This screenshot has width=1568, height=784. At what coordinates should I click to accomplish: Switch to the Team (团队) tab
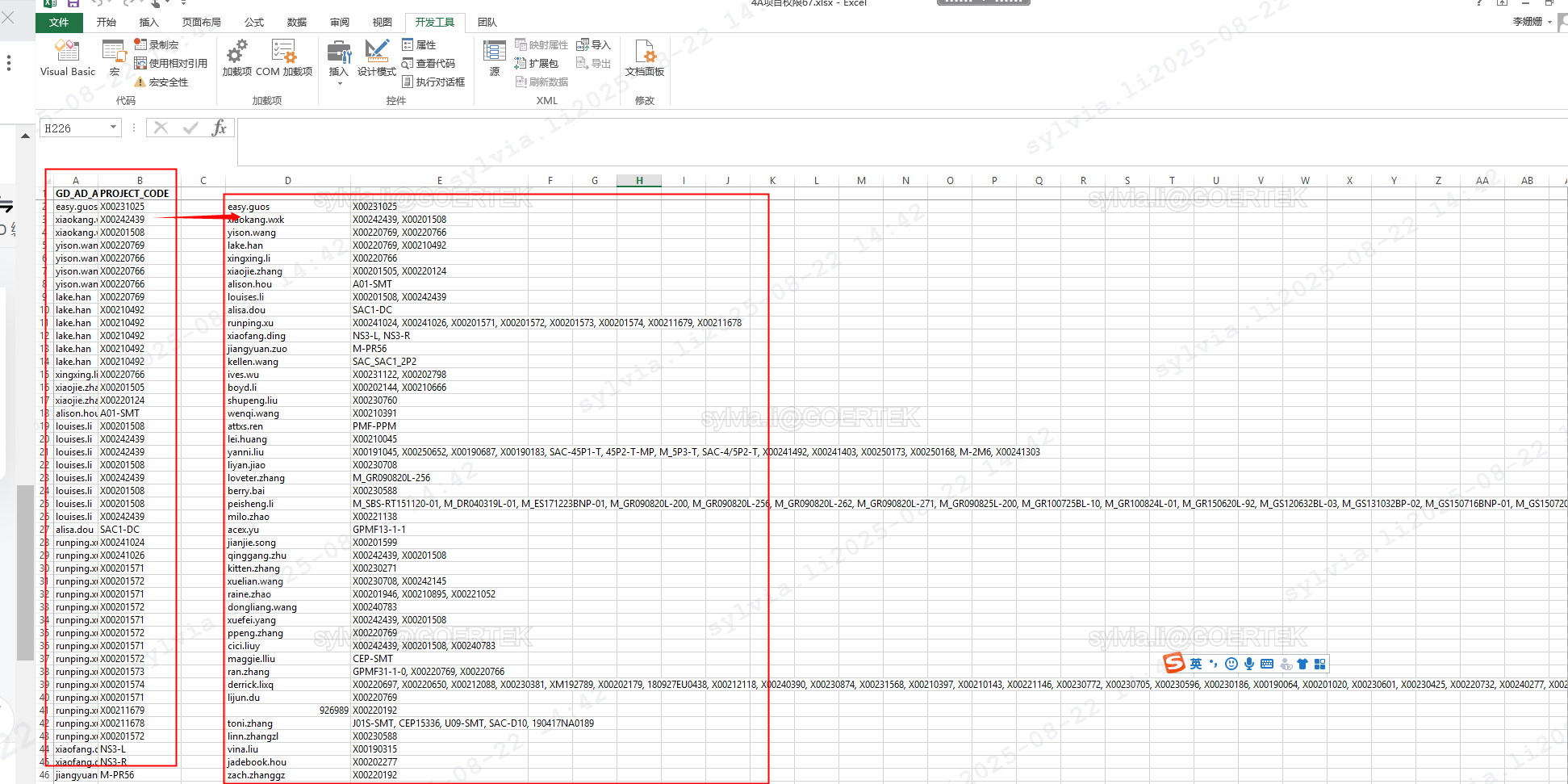click(x=487, y=22)
